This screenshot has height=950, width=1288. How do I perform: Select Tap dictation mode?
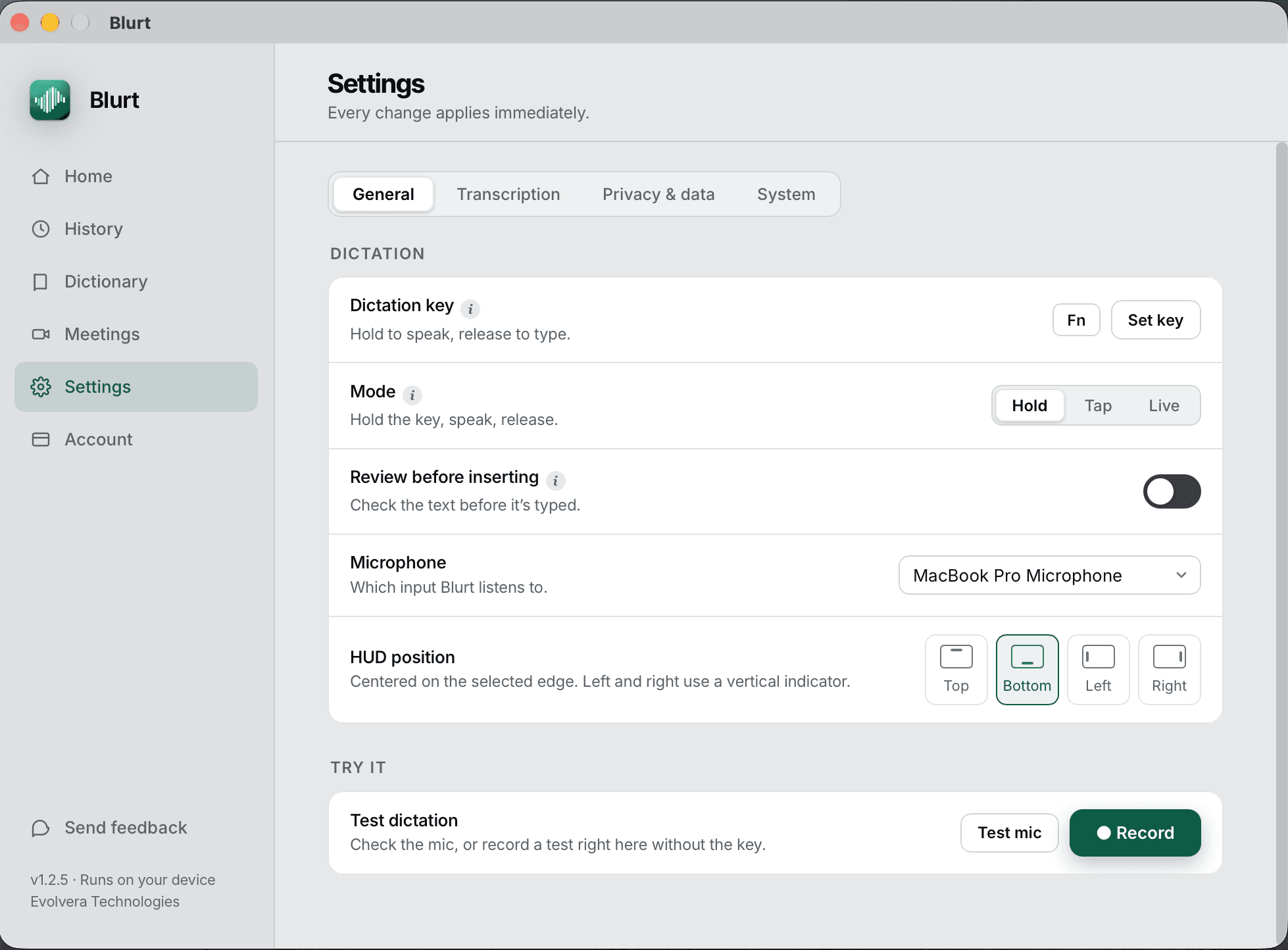(x=1098, y=405)
